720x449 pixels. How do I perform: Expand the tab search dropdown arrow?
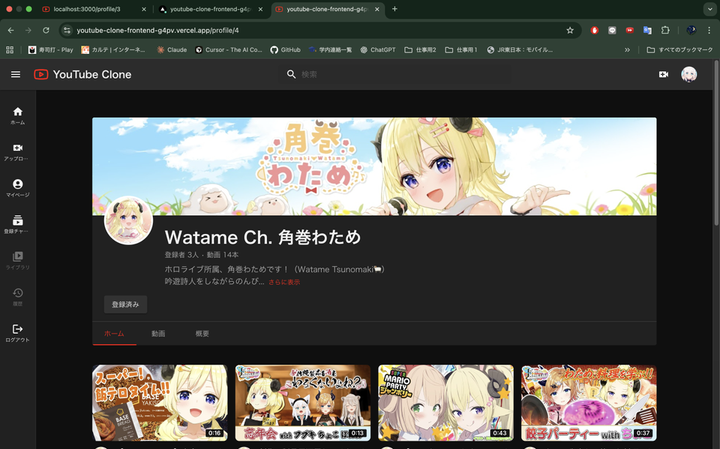(x=710, y=9)
